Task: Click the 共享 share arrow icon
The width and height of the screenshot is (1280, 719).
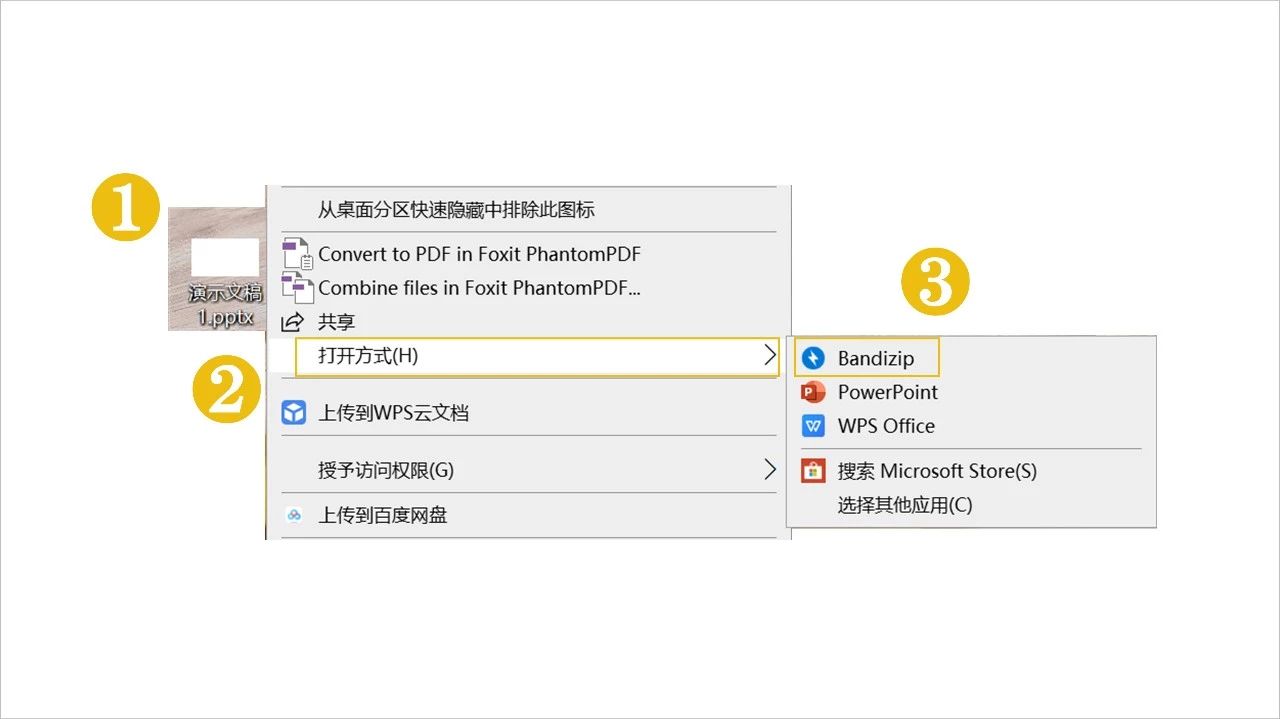Action: (x=294, y=321)
